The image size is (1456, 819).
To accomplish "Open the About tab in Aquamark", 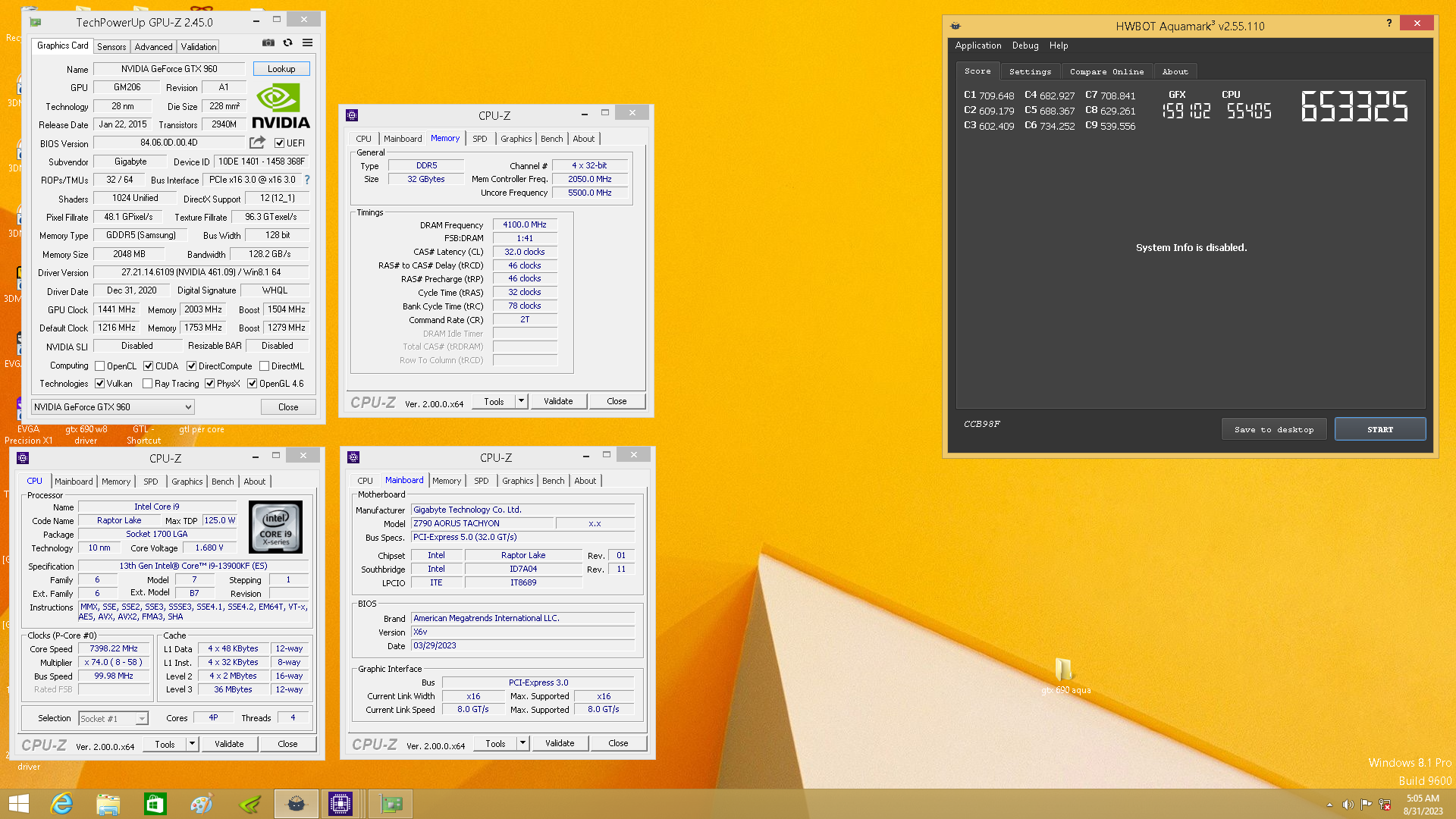I will tap(1175, 71).
